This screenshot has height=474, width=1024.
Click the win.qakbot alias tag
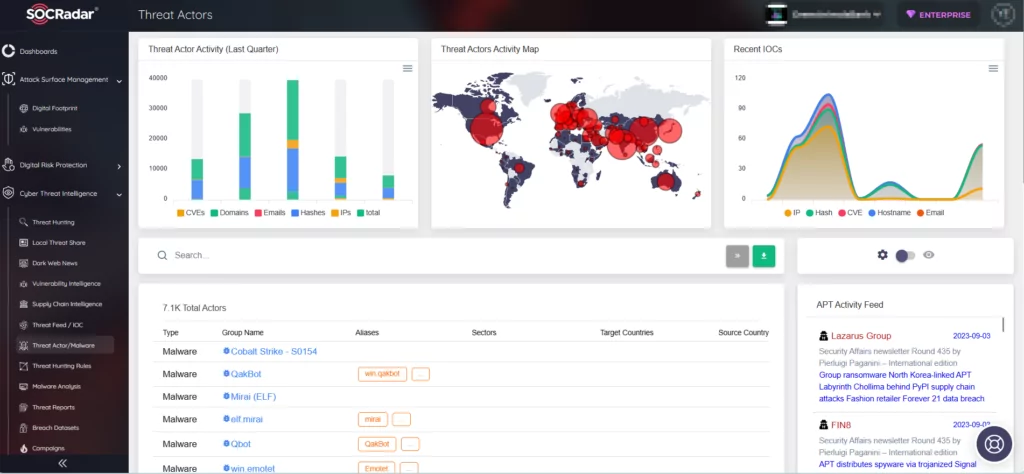pos(382,374)
